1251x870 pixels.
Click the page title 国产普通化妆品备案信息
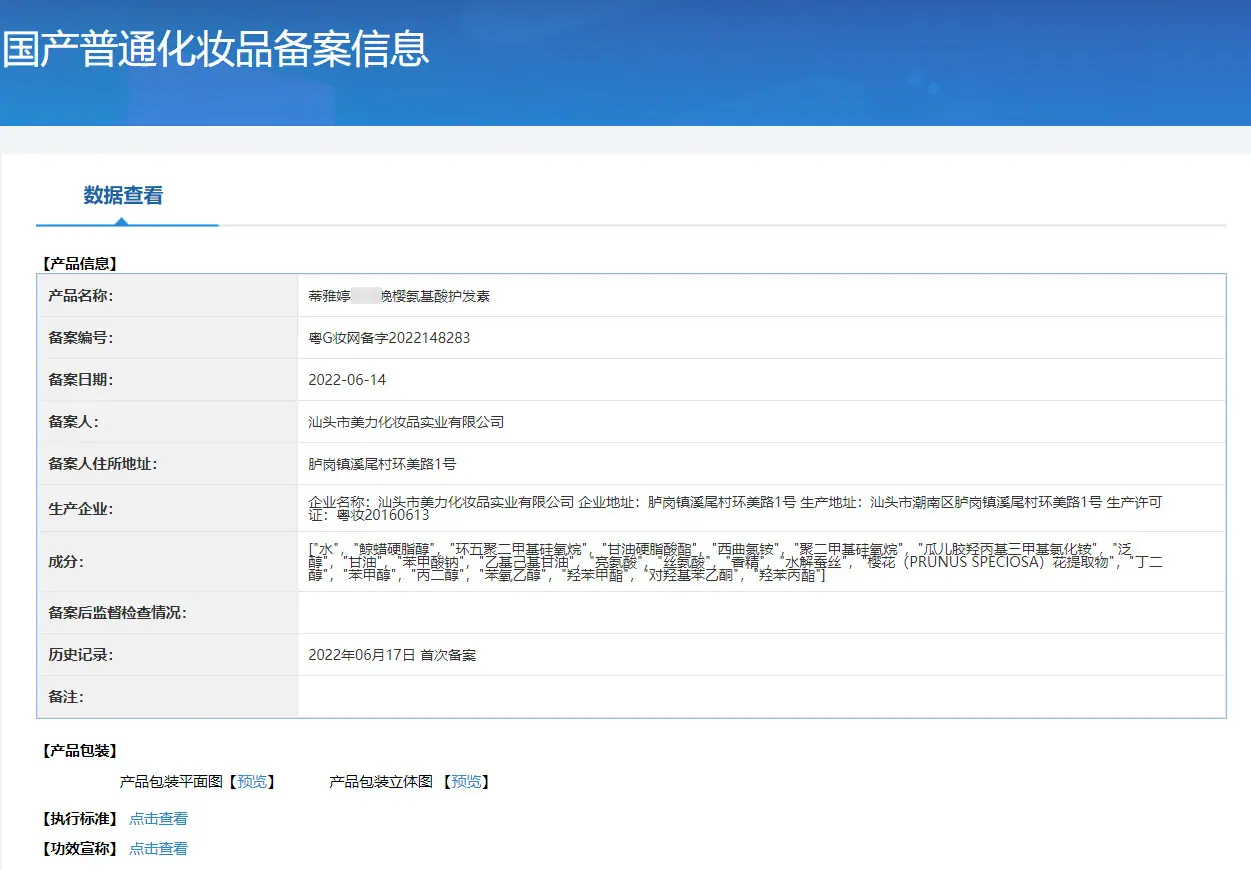coord(216,49)
